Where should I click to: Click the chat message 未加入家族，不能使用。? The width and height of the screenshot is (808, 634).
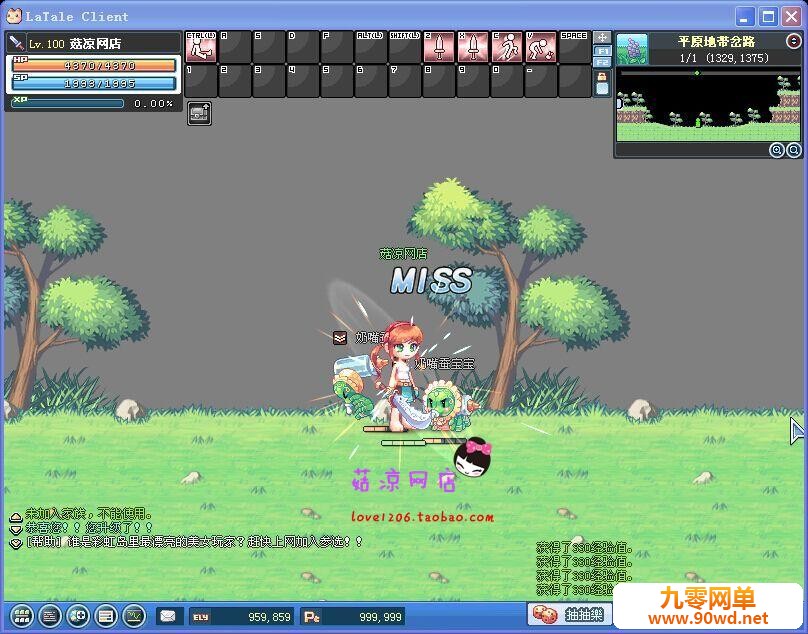[89, 514]
